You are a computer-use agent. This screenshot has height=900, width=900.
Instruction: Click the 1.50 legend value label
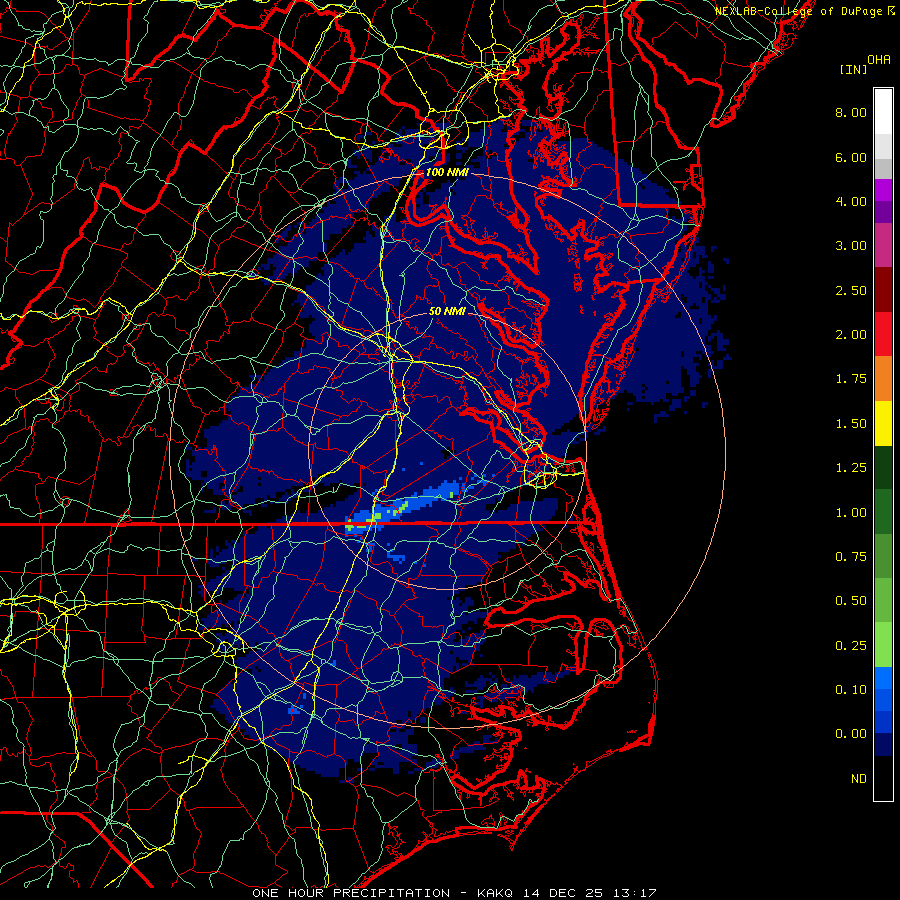tap(851, 424)
